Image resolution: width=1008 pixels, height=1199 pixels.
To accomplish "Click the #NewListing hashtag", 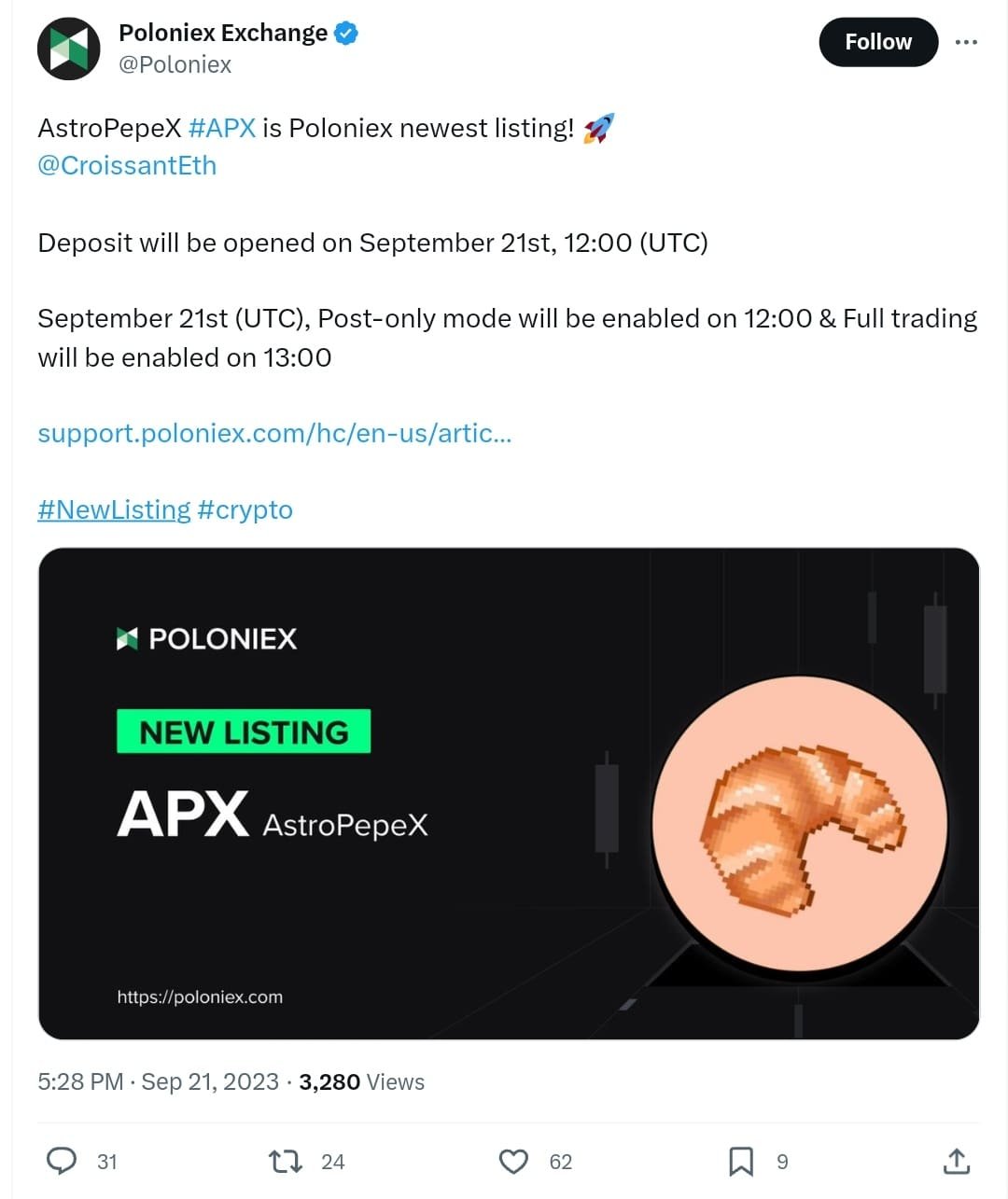I will coord(112,509).
